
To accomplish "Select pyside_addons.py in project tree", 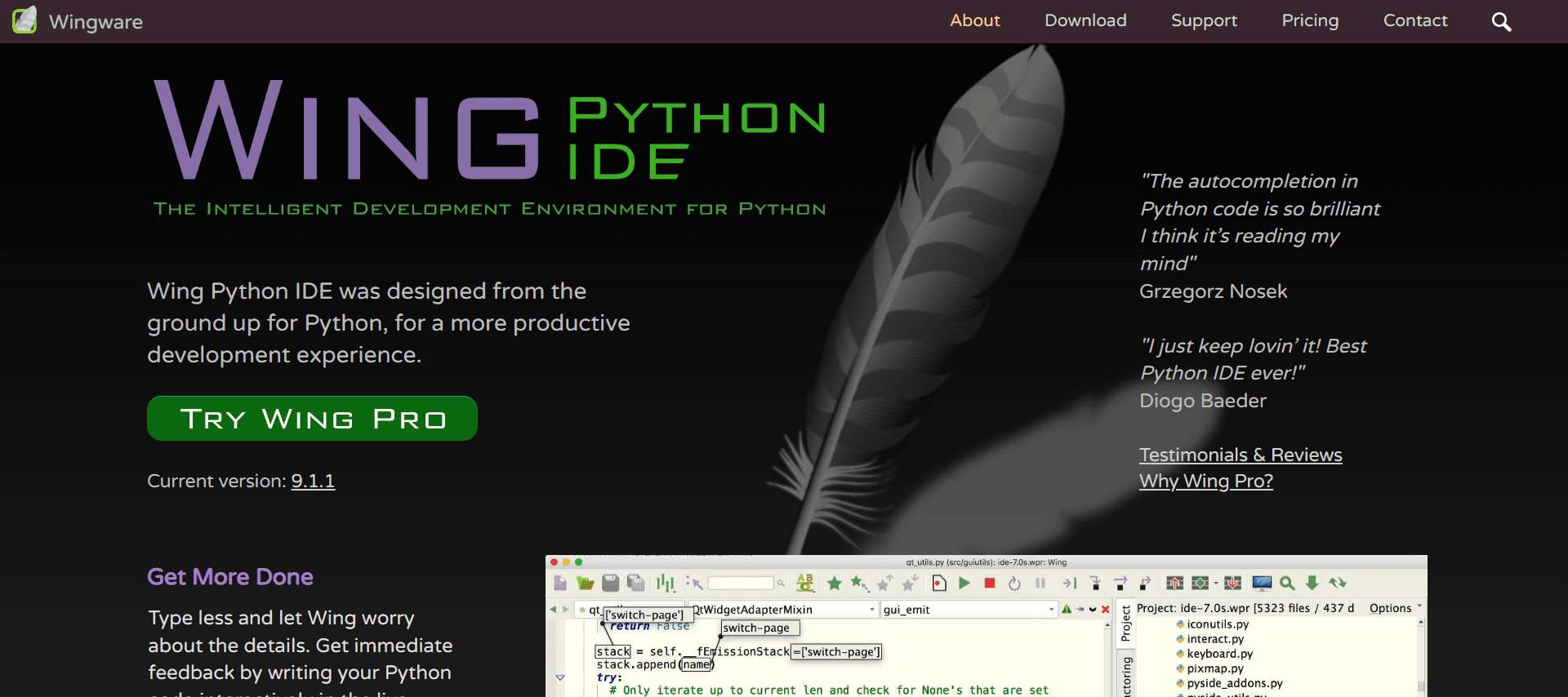I will (1229, 683).
